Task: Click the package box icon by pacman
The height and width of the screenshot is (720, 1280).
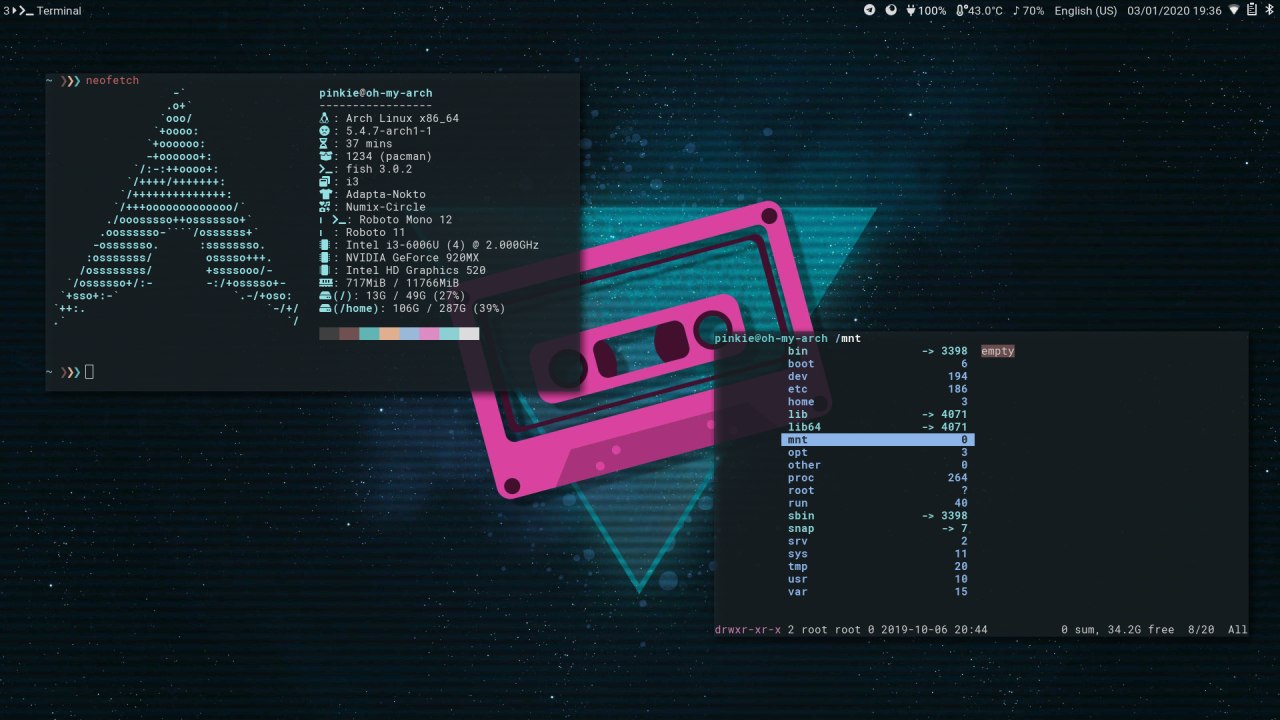Action: [x=324, y=156]
